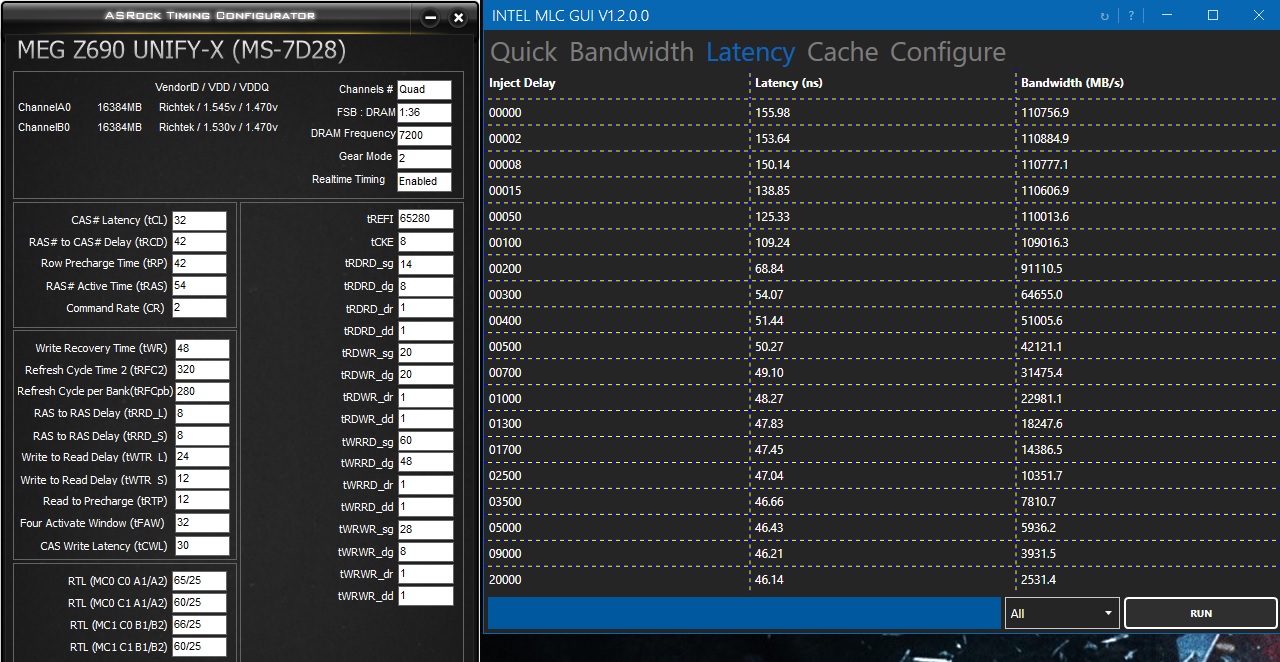Select latency value 155.98
The width and height of the screenshot is (1280, 662).
(x=772, y=113)
